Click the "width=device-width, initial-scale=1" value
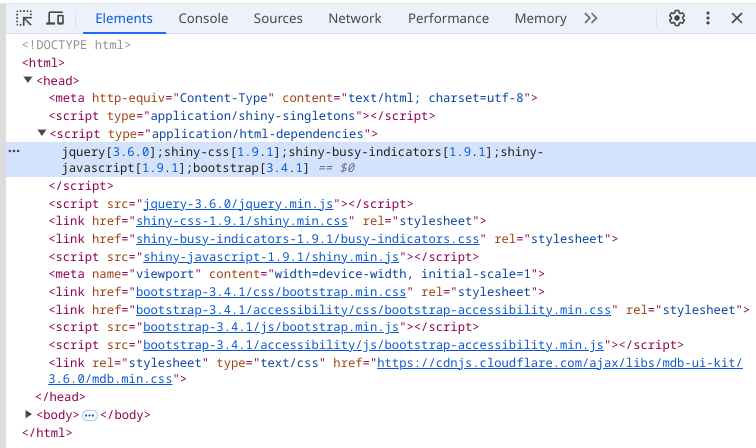 pos(403,274)
